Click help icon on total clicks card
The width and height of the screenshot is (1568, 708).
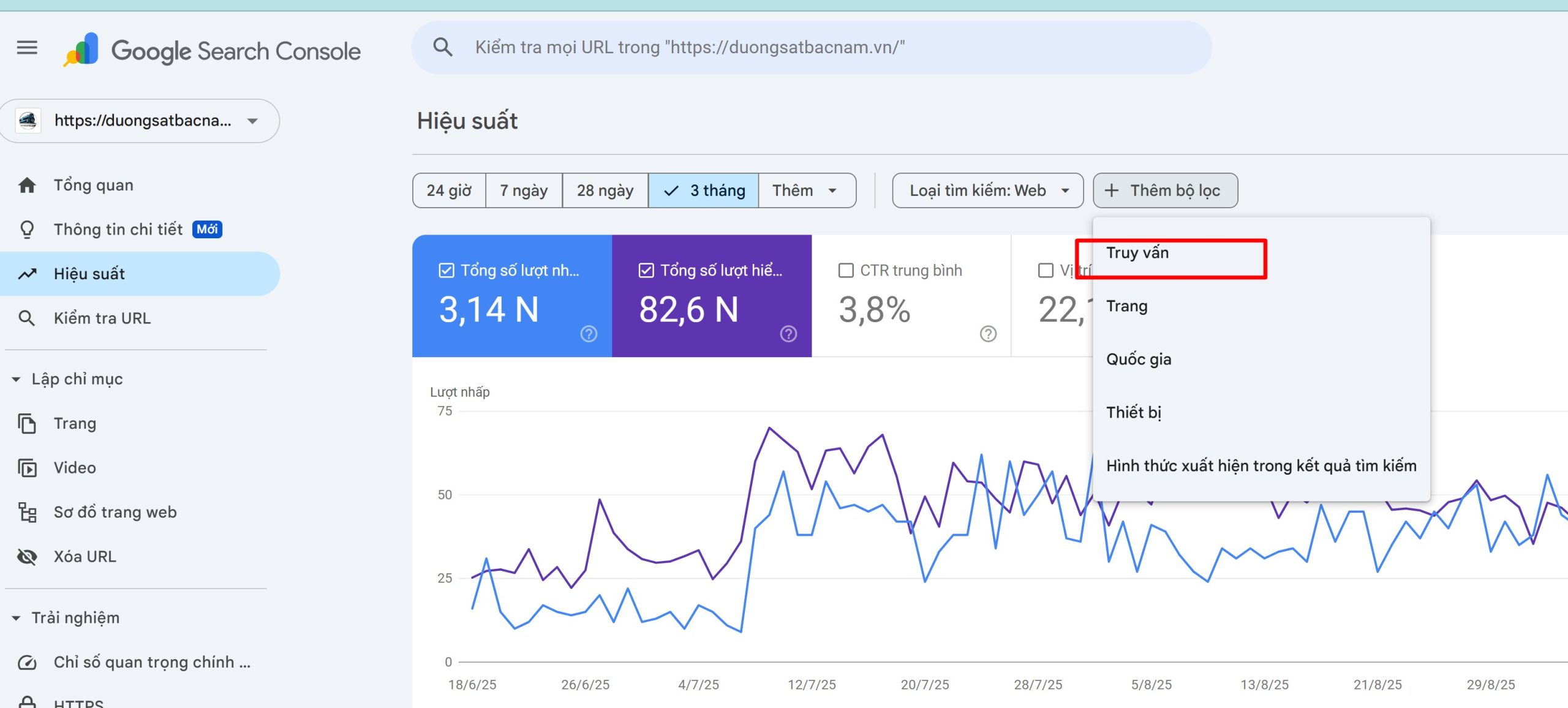coord(589,334)
